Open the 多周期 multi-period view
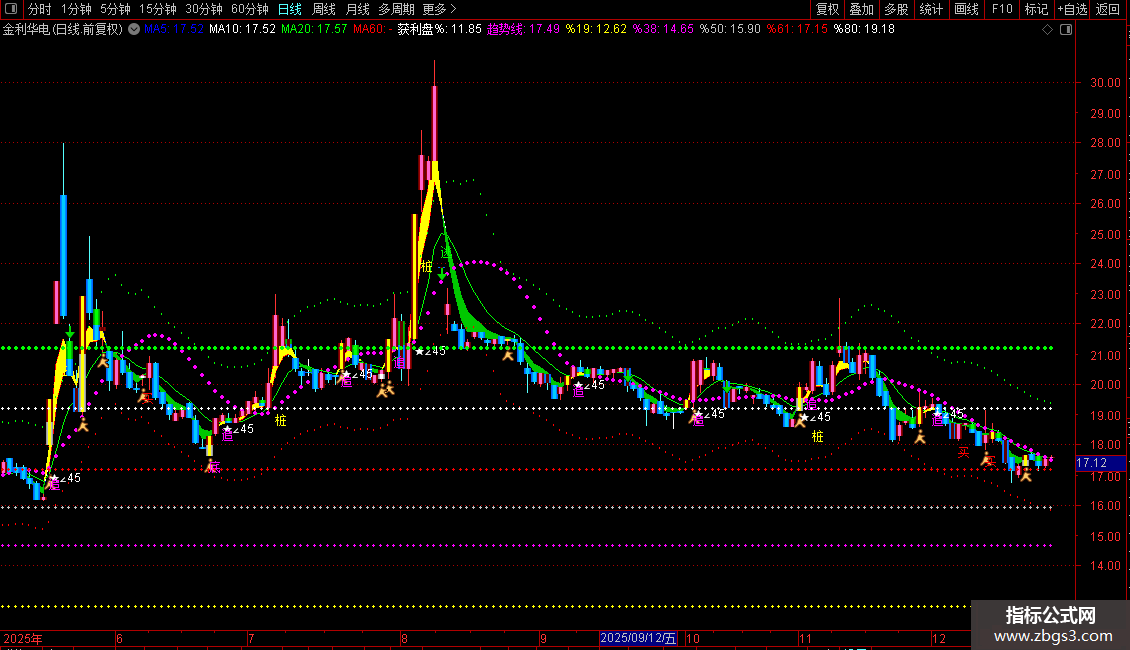The image size is (1130, 650). (396, 9)
